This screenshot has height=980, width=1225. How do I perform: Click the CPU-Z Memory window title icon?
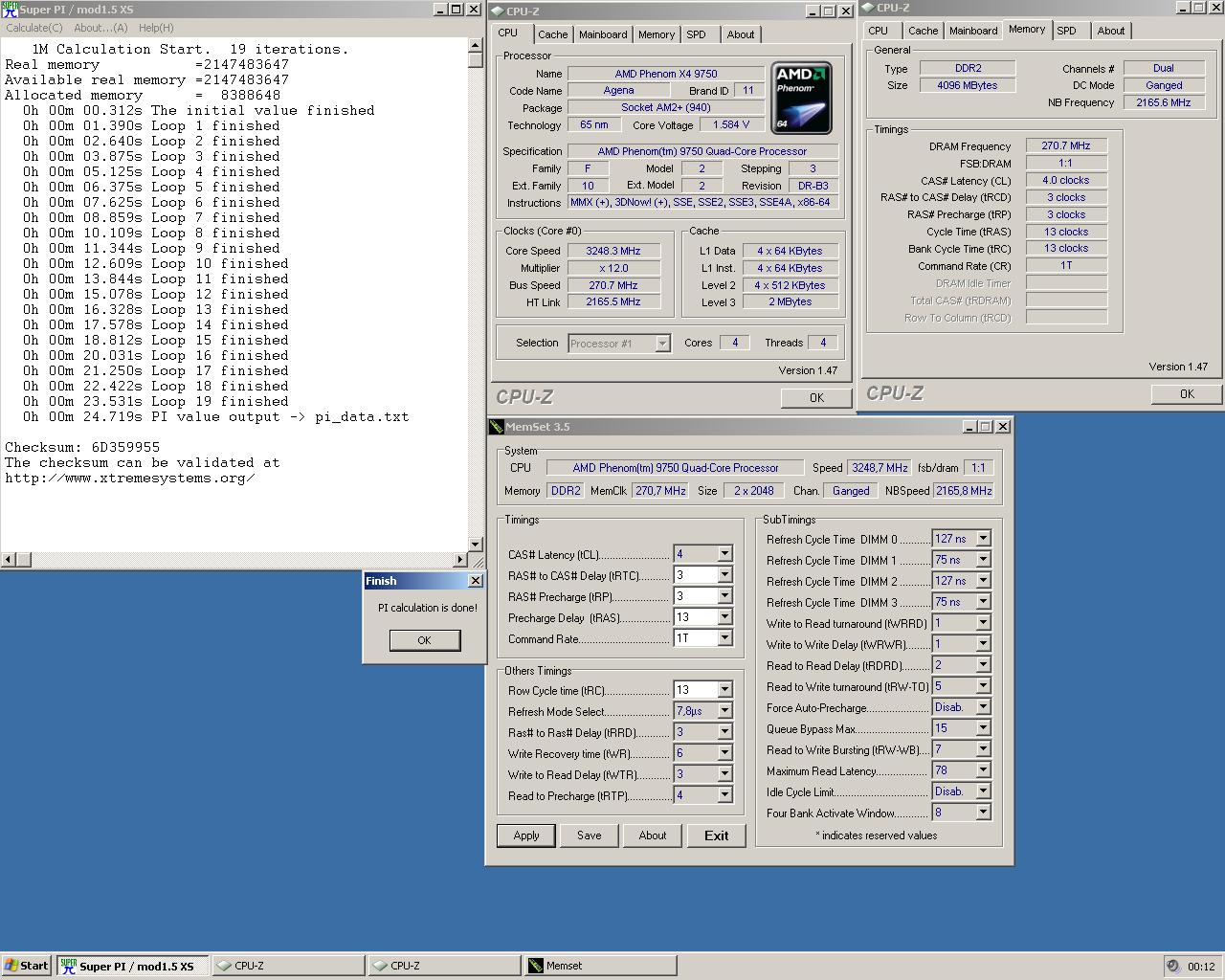pyautogui.click(x=868, y=8)
